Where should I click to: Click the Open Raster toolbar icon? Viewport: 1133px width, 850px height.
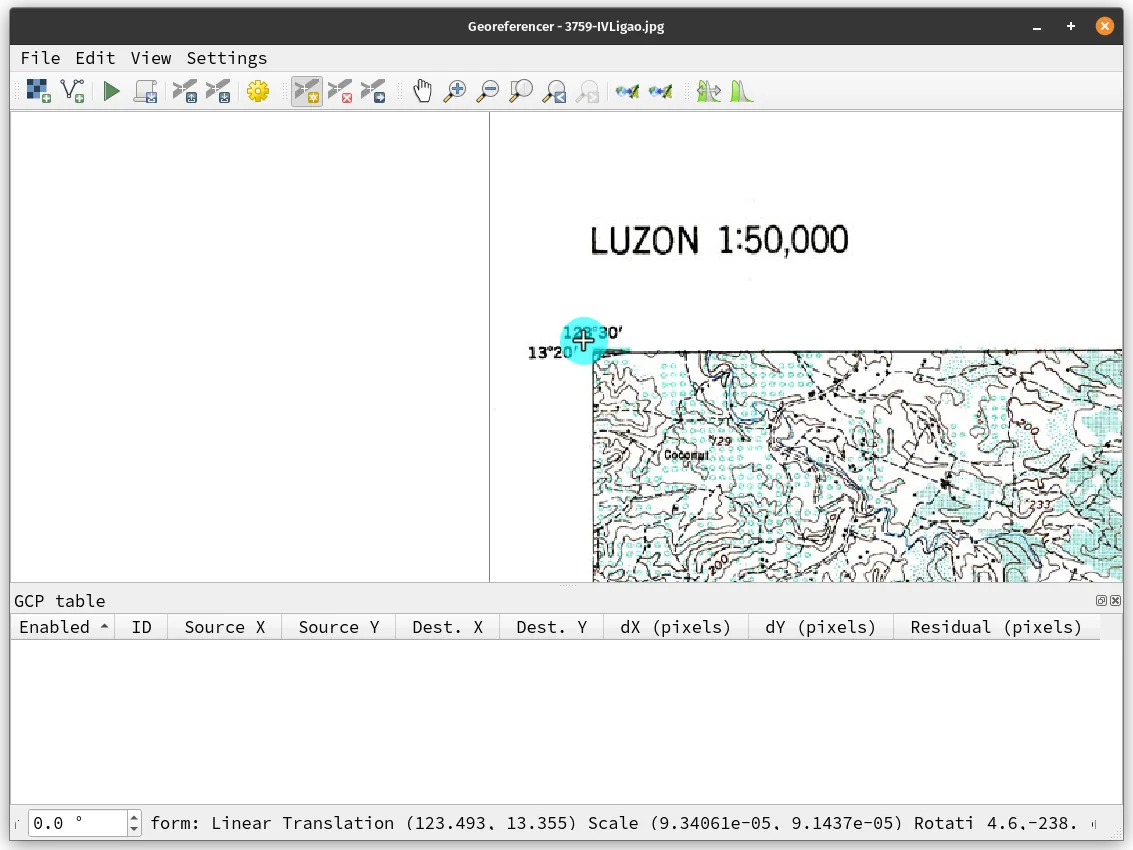pyautogui.click(x=39, y=92)
